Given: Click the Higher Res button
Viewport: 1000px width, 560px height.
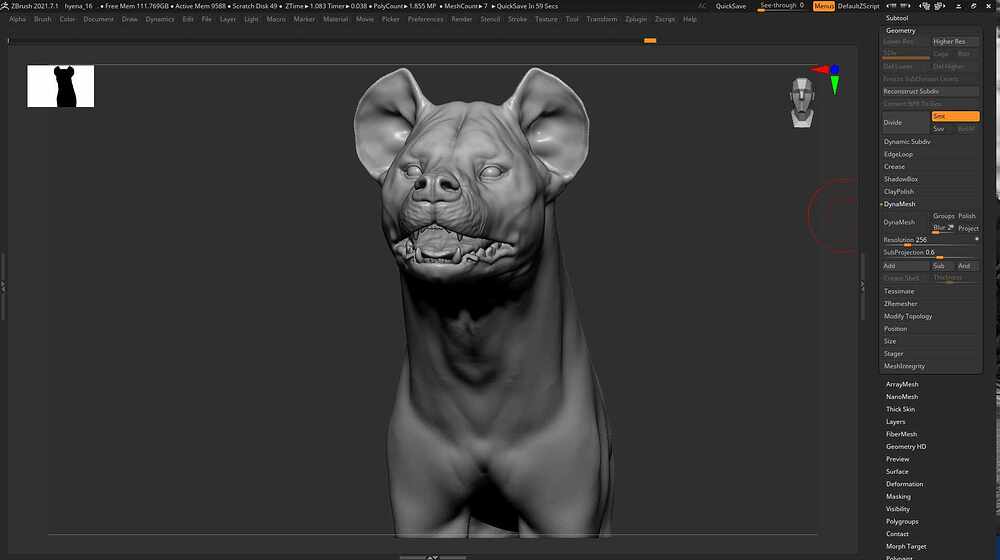Looking at the screenshot, I should coord(955,41).
